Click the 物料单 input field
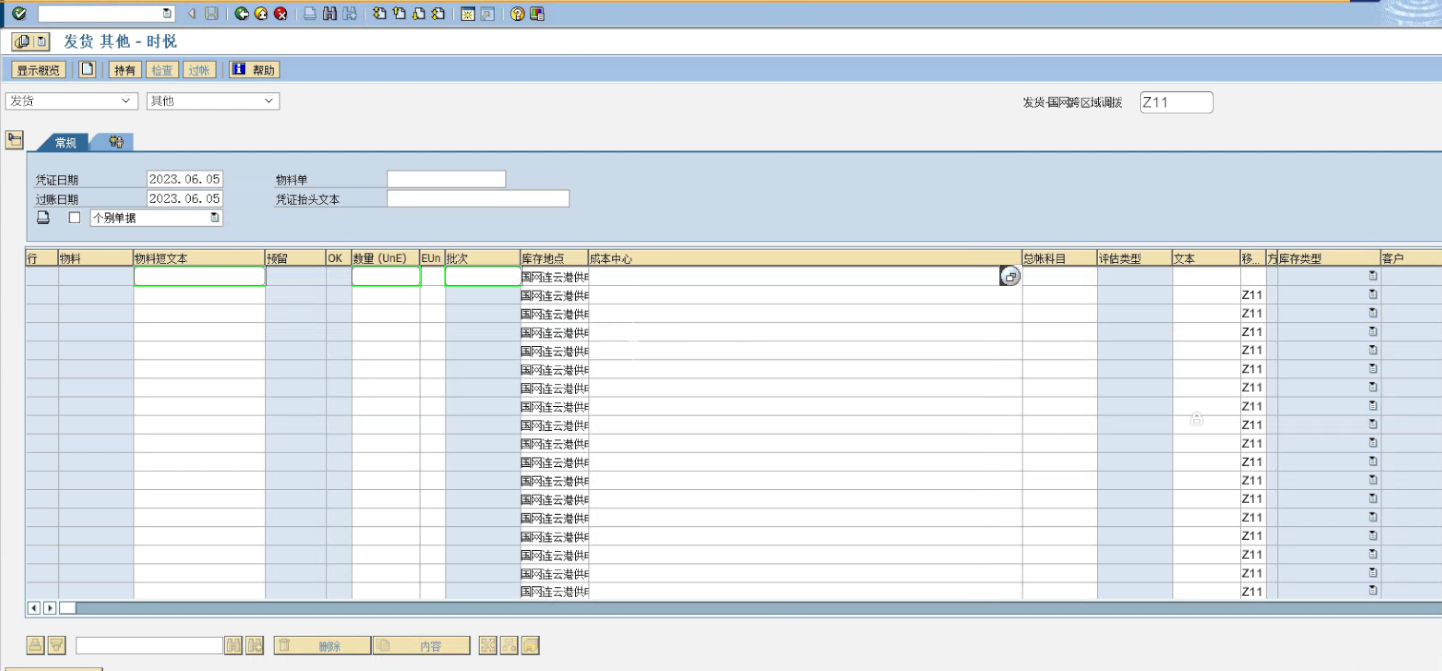 [446, 179]
